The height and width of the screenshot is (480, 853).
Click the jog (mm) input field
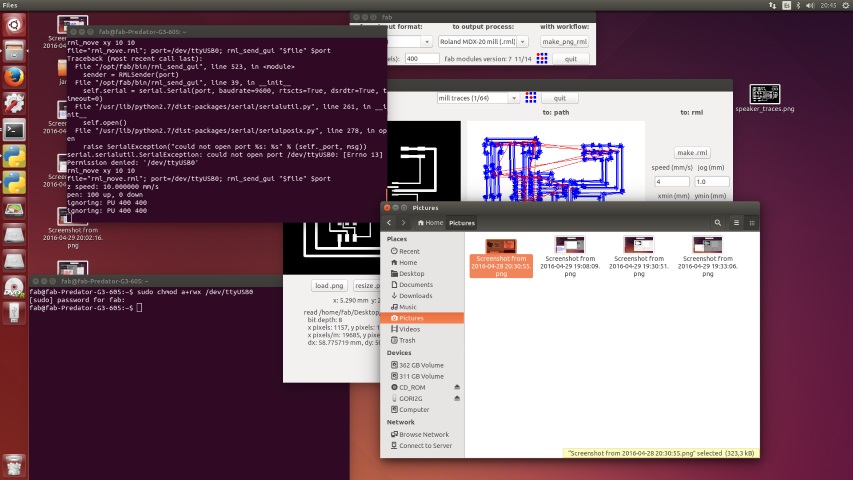click(x=712, y=182)
